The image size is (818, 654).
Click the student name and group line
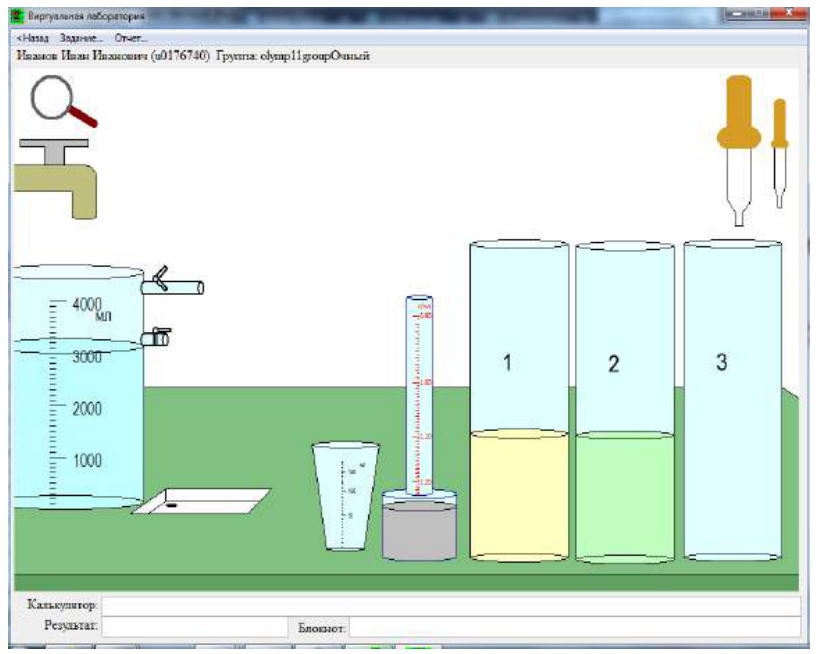coord(193,56)
